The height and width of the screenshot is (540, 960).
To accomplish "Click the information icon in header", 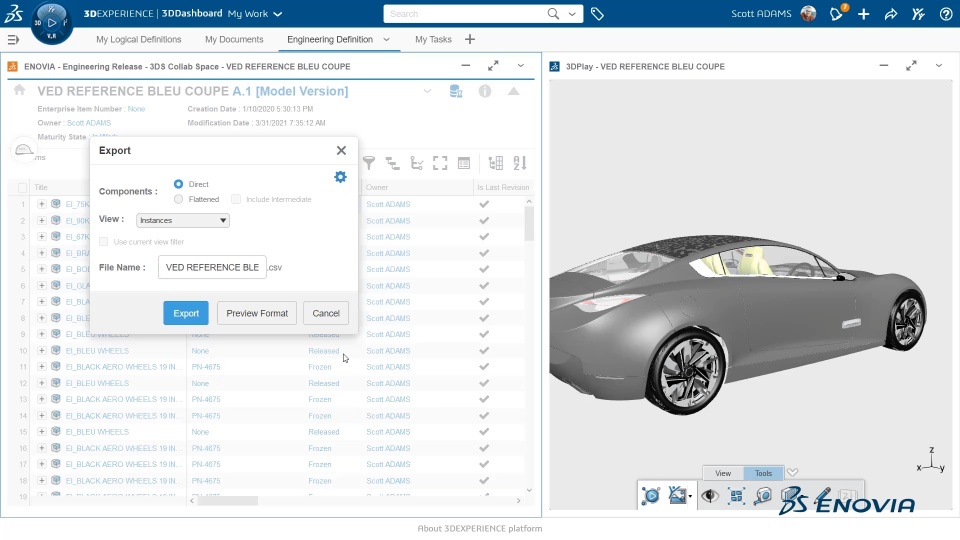I will [485, 91].
